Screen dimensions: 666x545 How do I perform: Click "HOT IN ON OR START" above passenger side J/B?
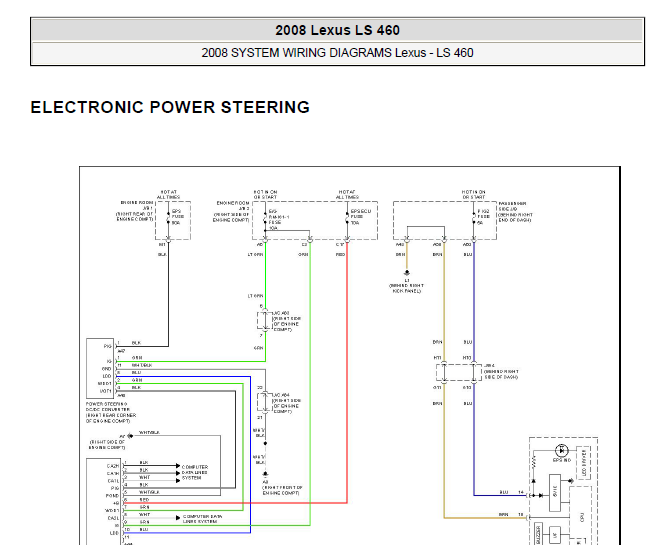click(474, 195)
